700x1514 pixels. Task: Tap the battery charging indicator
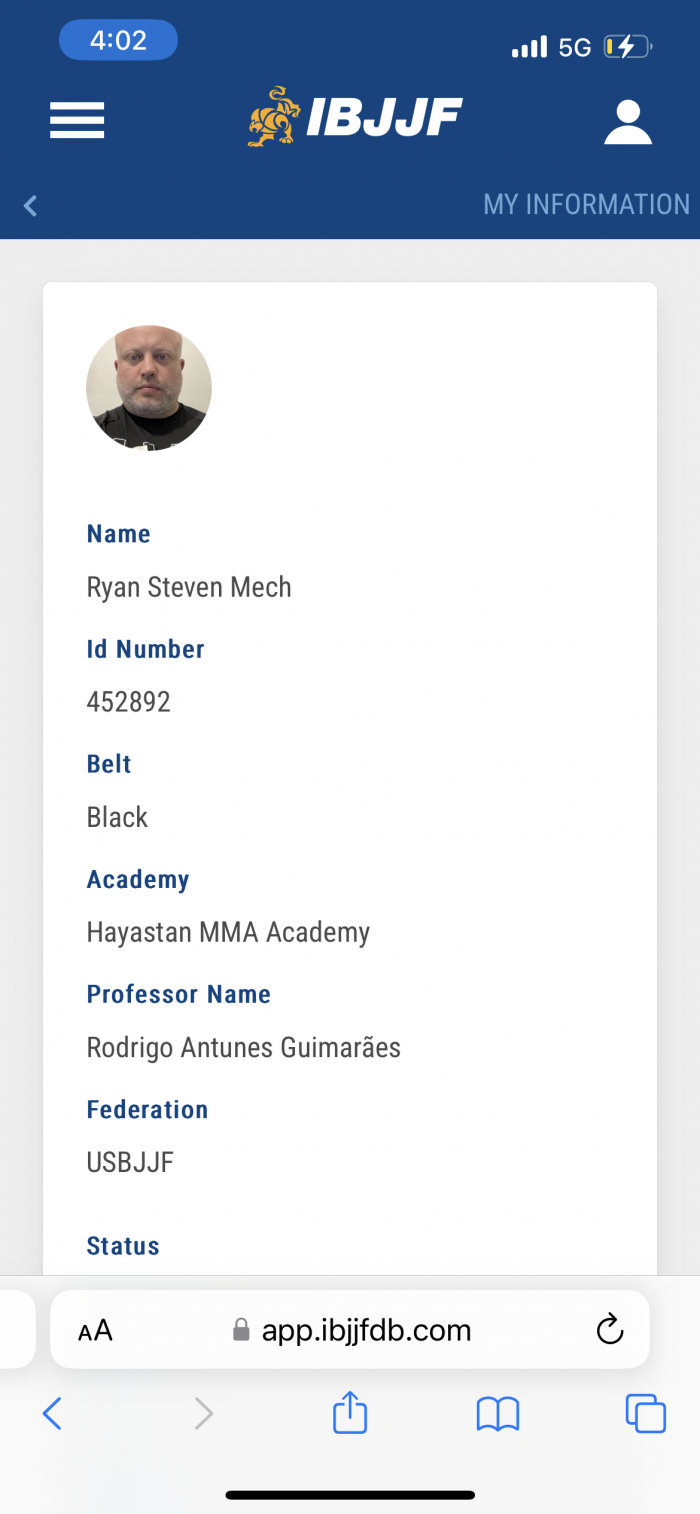click(627, 47)
